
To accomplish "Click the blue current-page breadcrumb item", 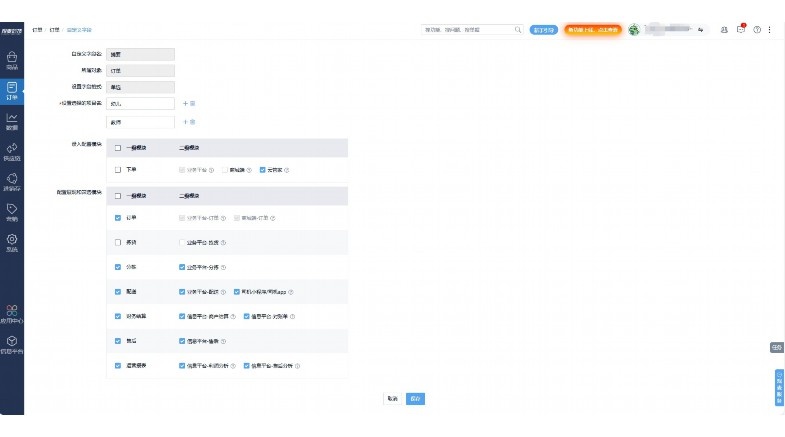I will (79, 30).
